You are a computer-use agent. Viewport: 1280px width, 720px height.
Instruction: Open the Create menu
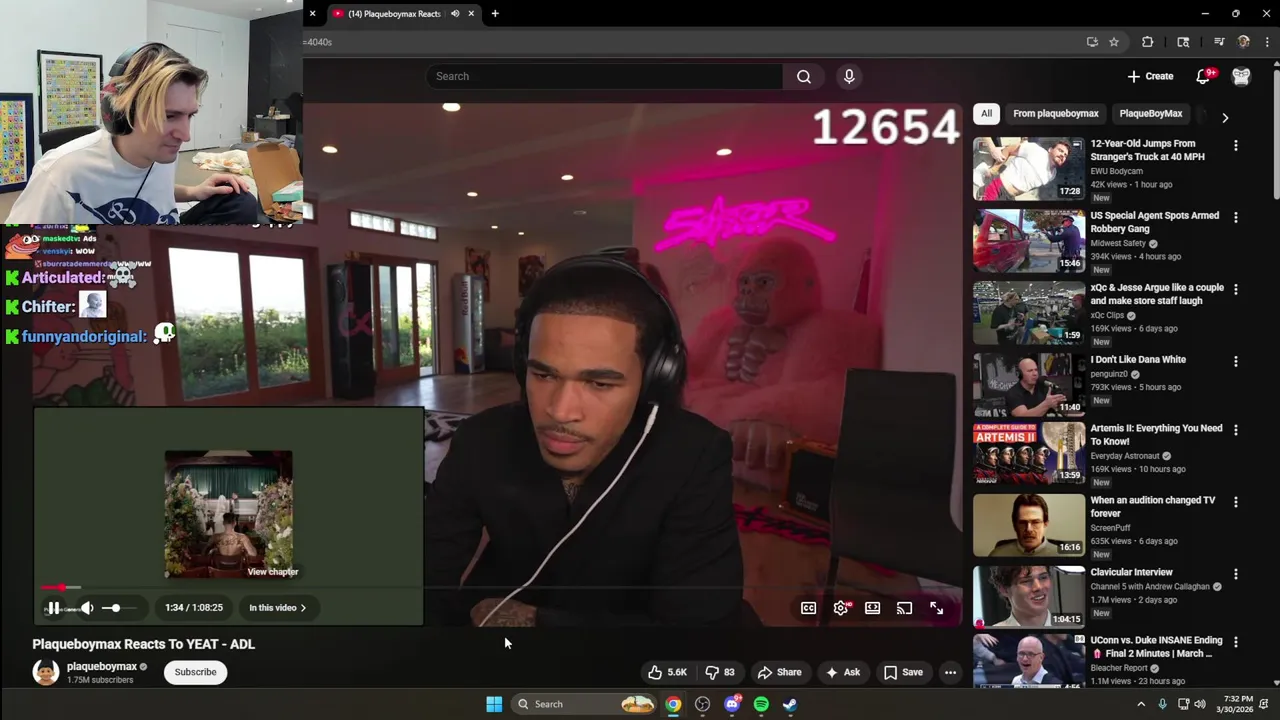(1150, 76)
